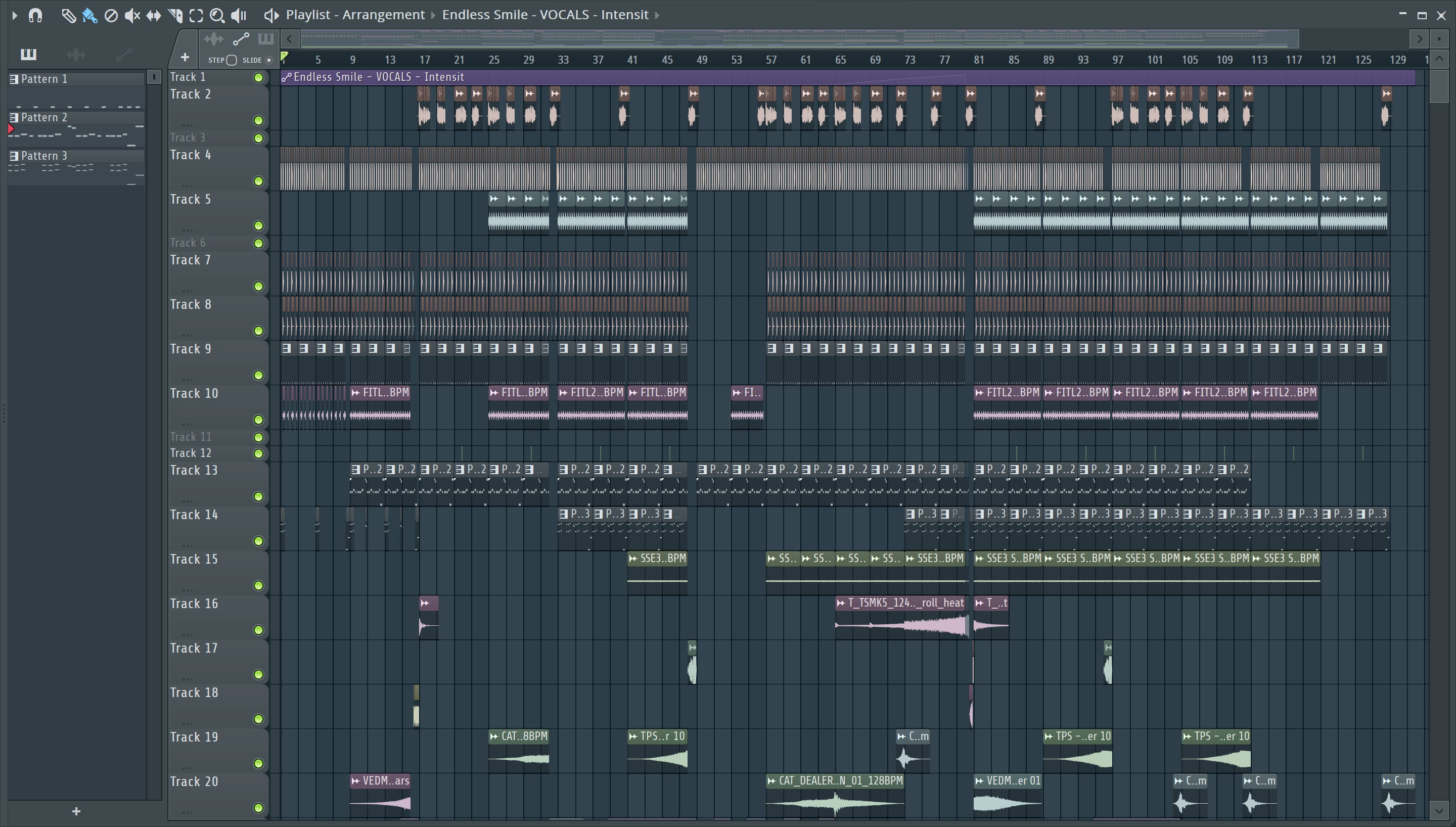Show automation clips in the picker panel
The width and height of the screenshot is (1456, 827).
(124, 54)
